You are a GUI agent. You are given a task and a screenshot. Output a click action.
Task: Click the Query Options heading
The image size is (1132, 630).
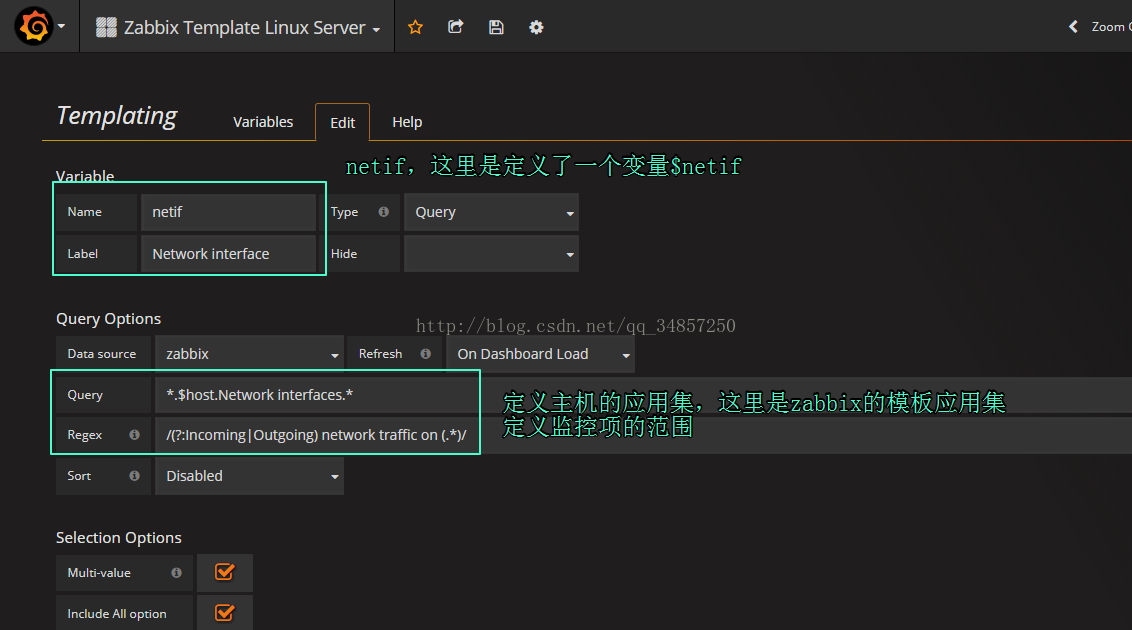(108, 318)
